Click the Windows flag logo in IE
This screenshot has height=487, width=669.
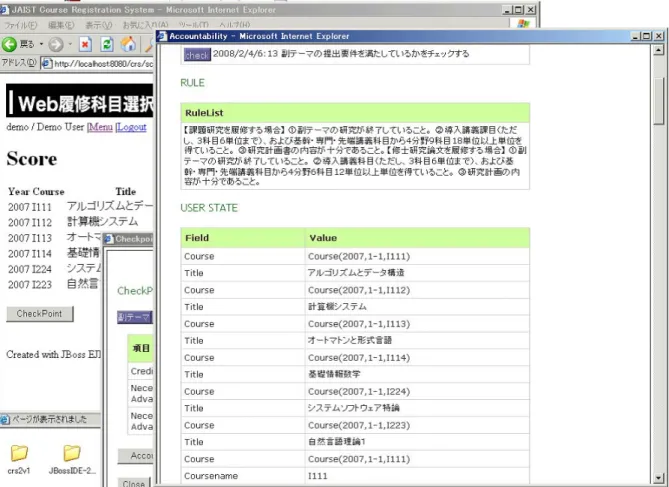(523, 24)
